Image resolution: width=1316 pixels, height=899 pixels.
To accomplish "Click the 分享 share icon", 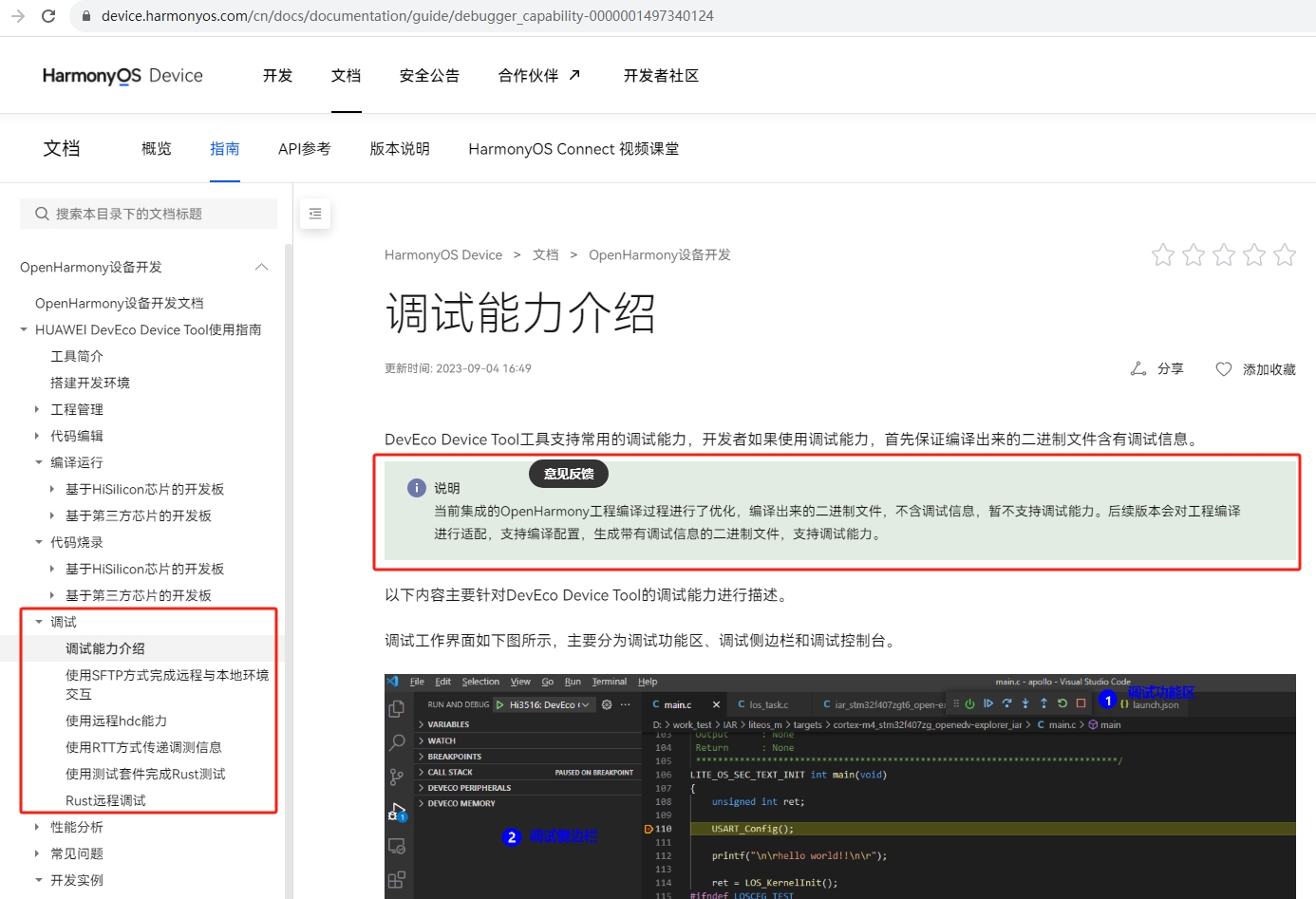I will [1138, 368].
